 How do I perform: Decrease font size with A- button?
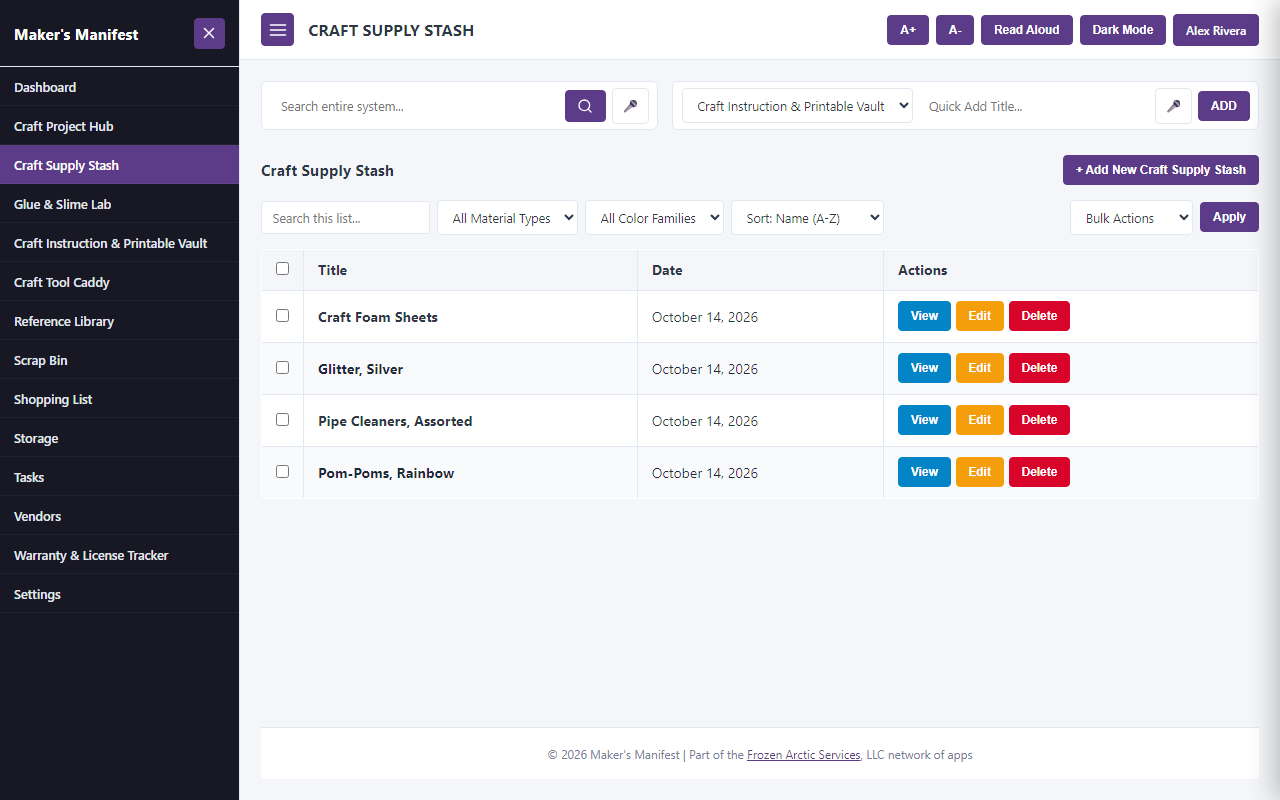[955, 30]
